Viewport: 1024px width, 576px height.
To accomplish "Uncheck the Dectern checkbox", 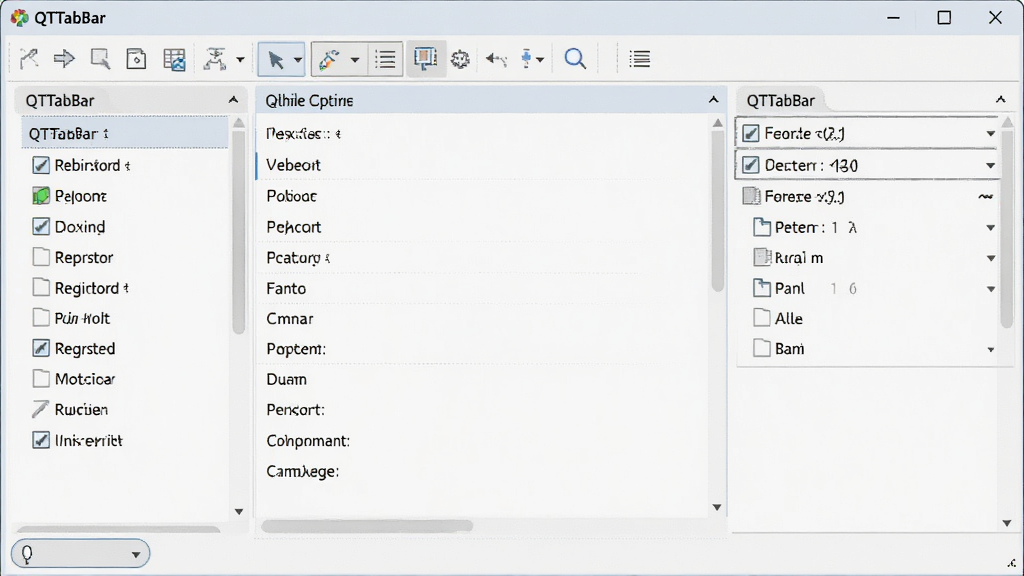I will pyautogui.click(x=751, y=165).
